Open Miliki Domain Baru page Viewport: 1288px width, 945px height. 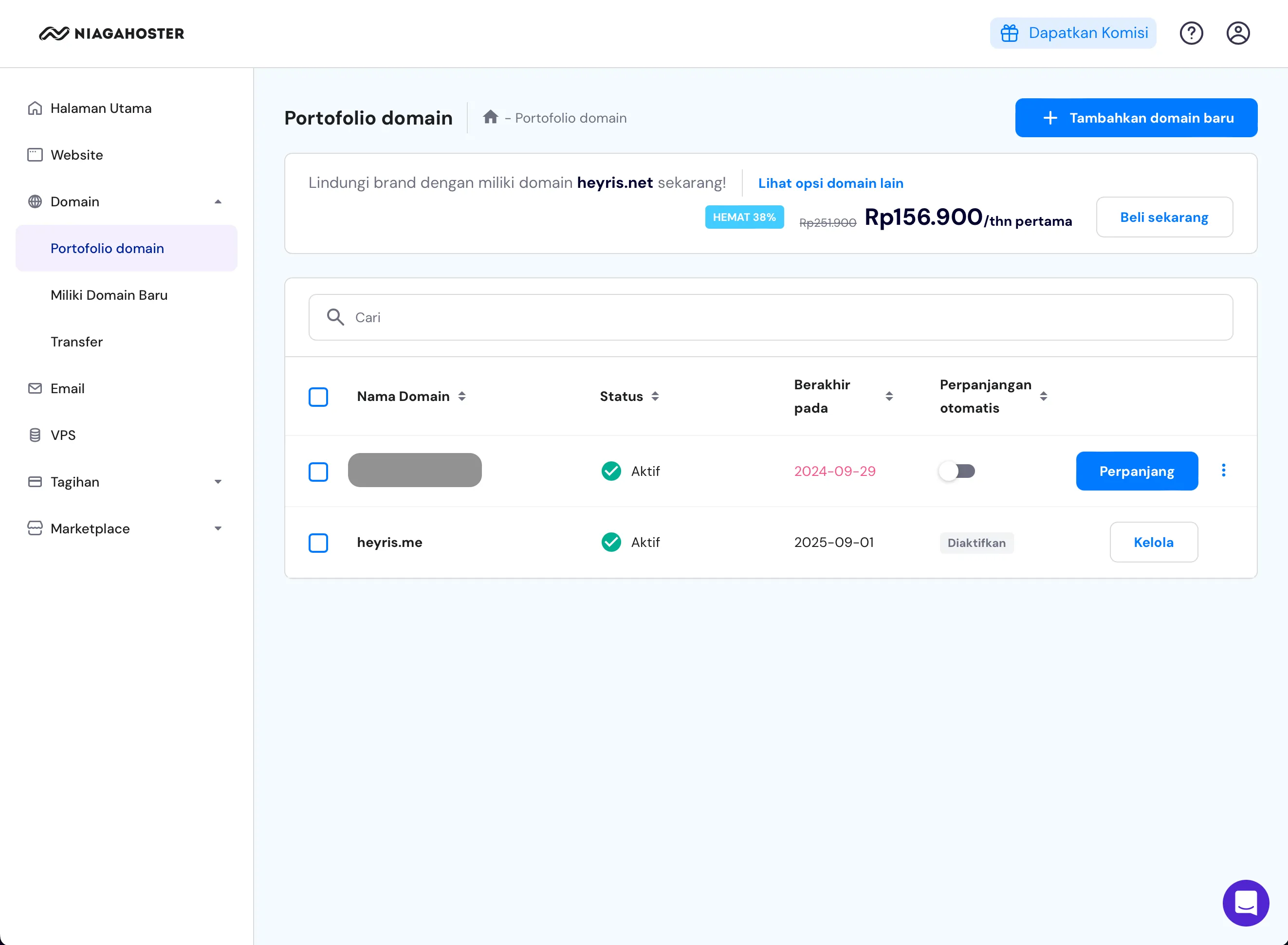[x=109, y=295]
